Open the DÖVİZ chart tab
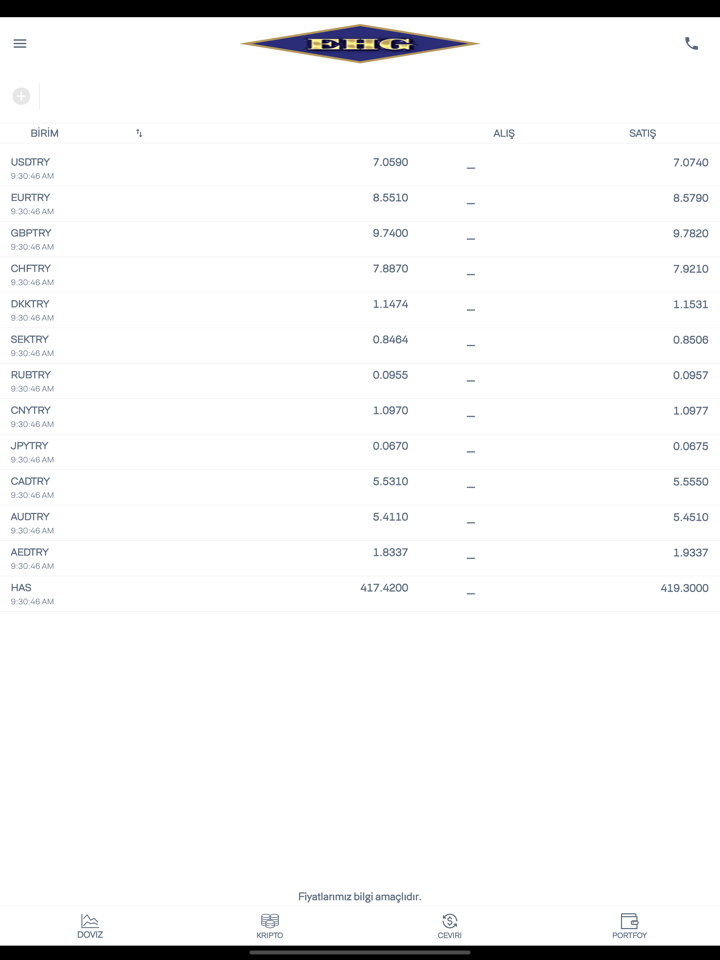Viewport: 720px width, 960px height. pyautogui.click(x=90, y=926)
